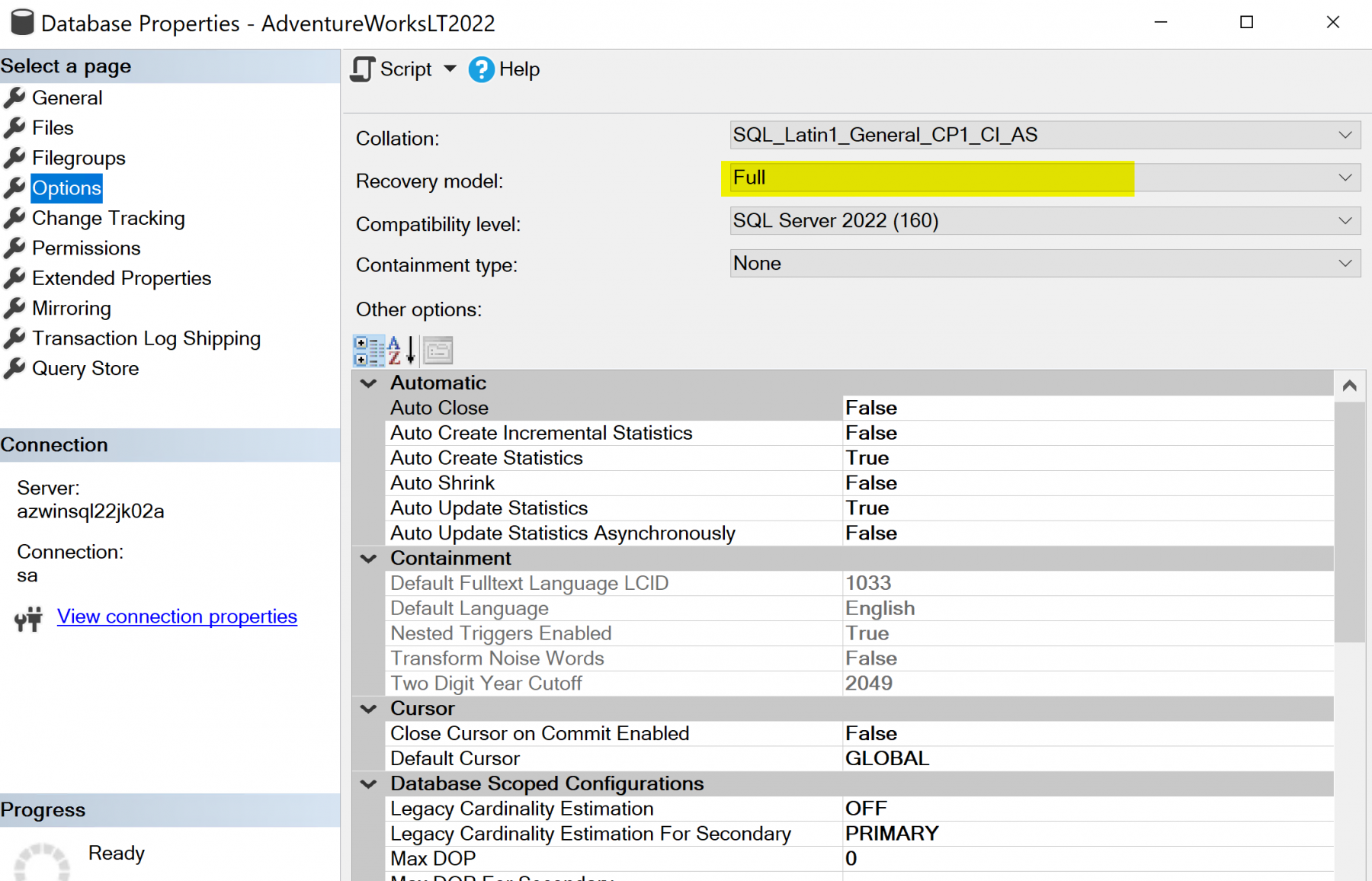Click the vertical scrollbar thumb
The height and width of the screenshot is (881, 1372).
(x=1349, y=522)
